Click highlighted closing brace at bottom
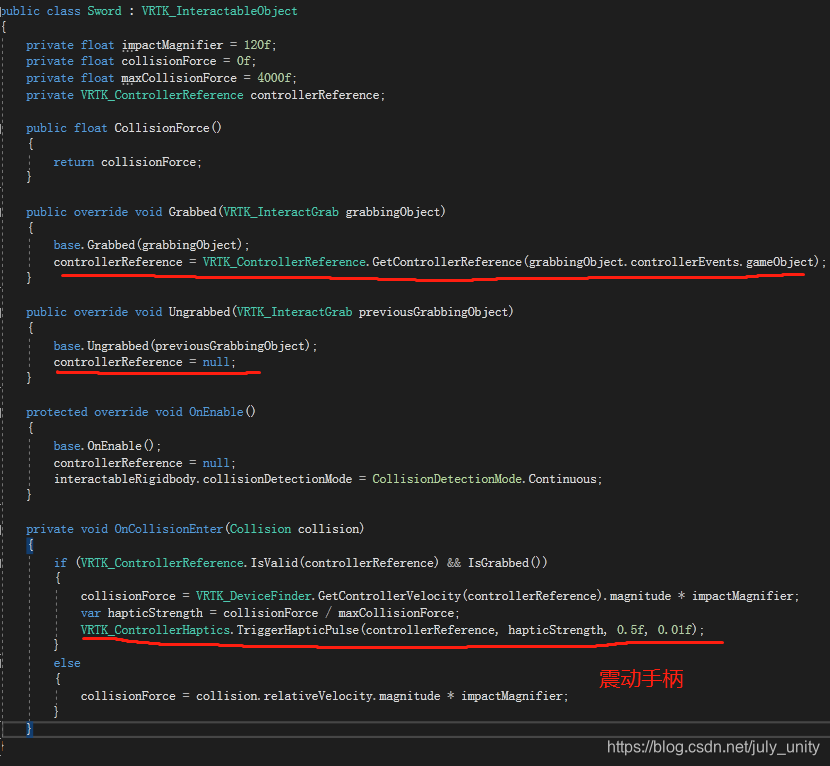 click(x=29, y=729)
